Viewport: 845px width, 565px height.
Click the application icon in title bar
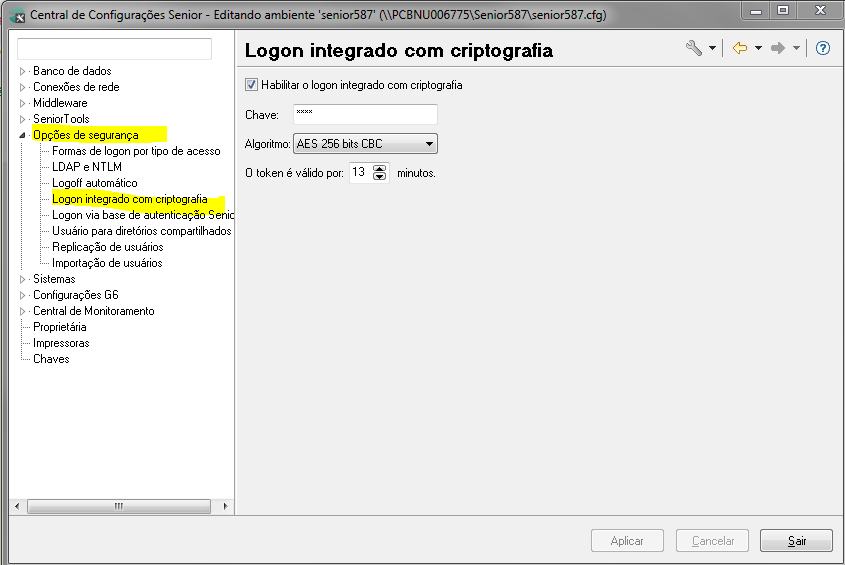[17, 15]
